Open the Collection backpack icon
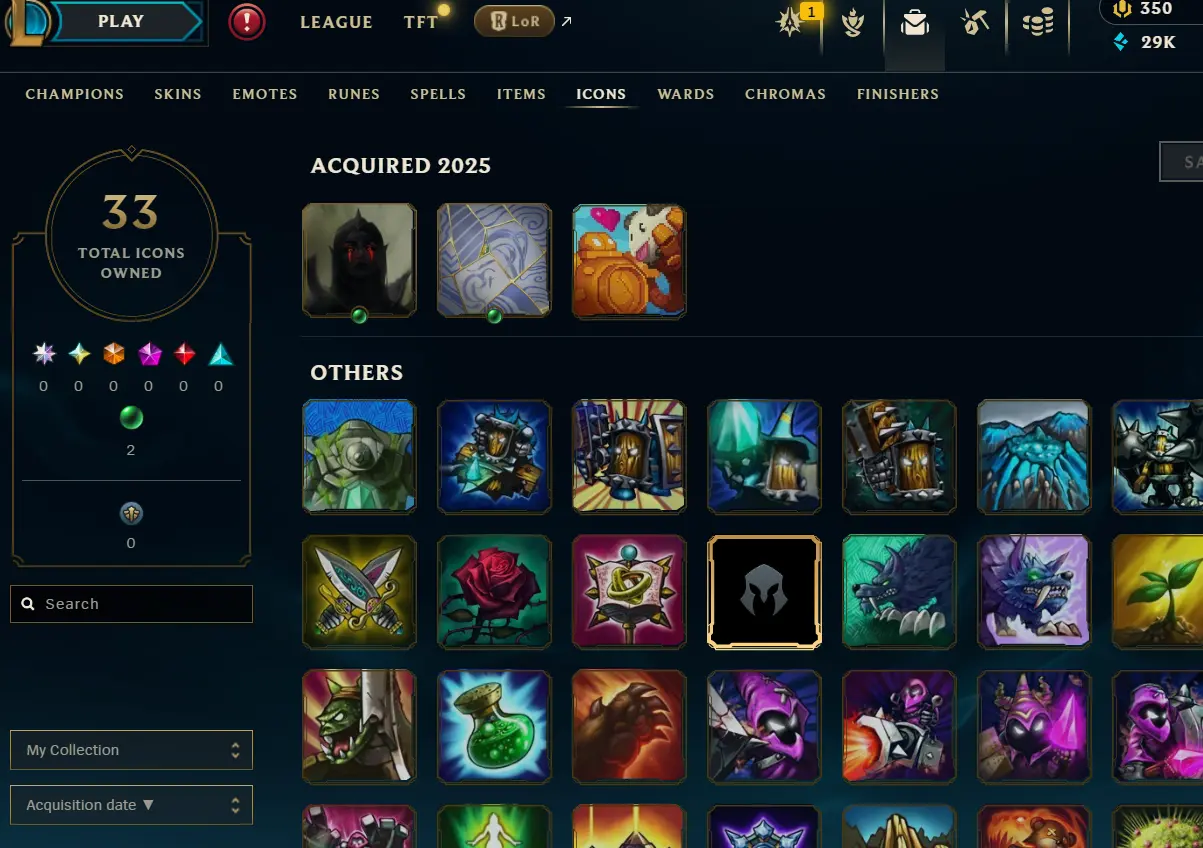The image size is (1203, 848). coord(915,22)
